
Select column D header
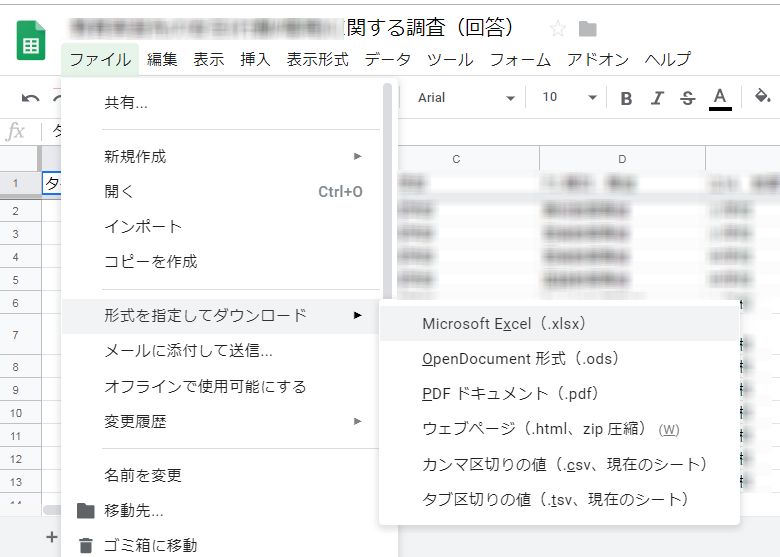pos(622,159)
